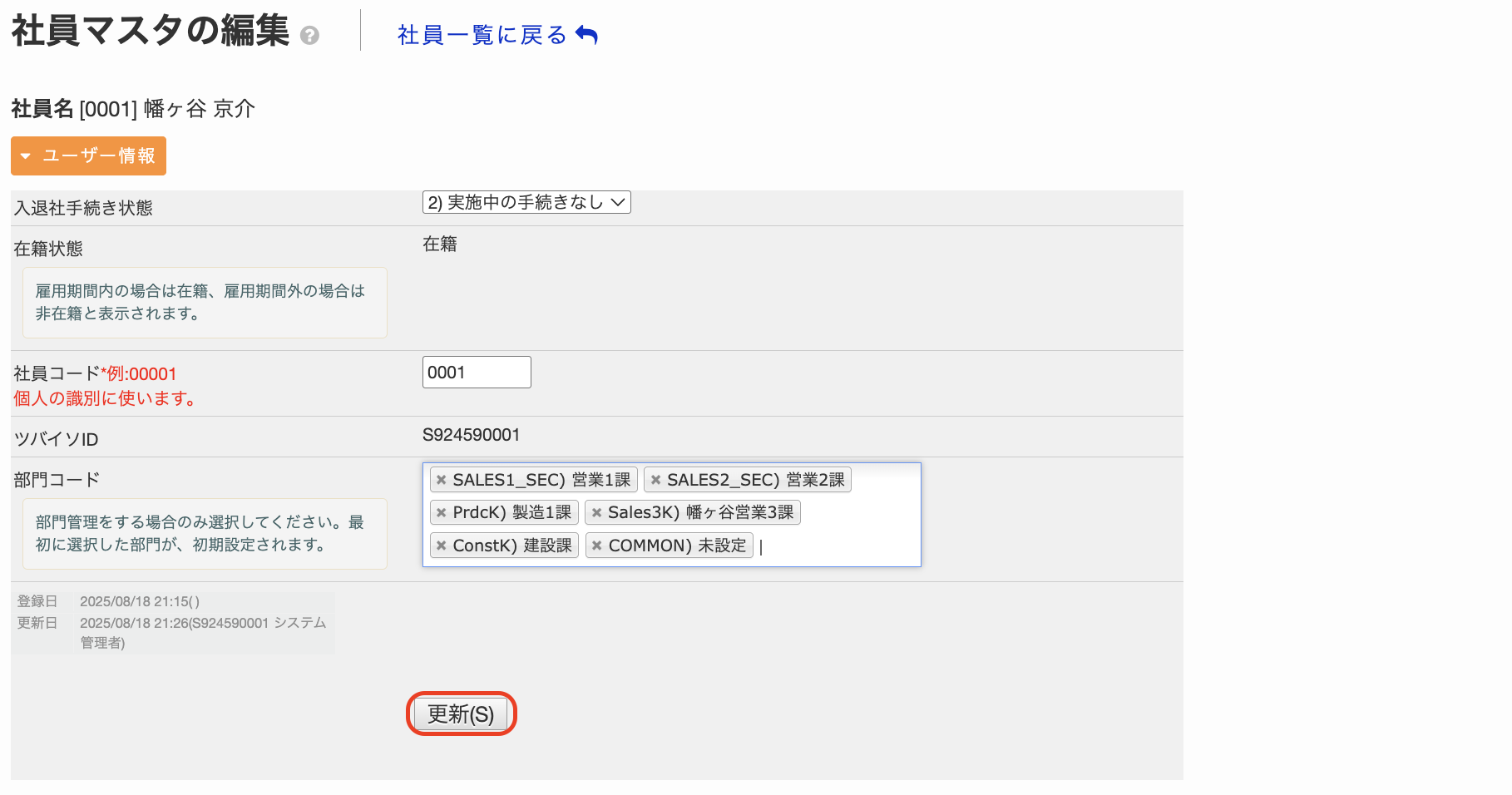1512x795 pixels.
Task: Focus the 社員コード input field
Action: pyautogui.click(x=477, y=372)
